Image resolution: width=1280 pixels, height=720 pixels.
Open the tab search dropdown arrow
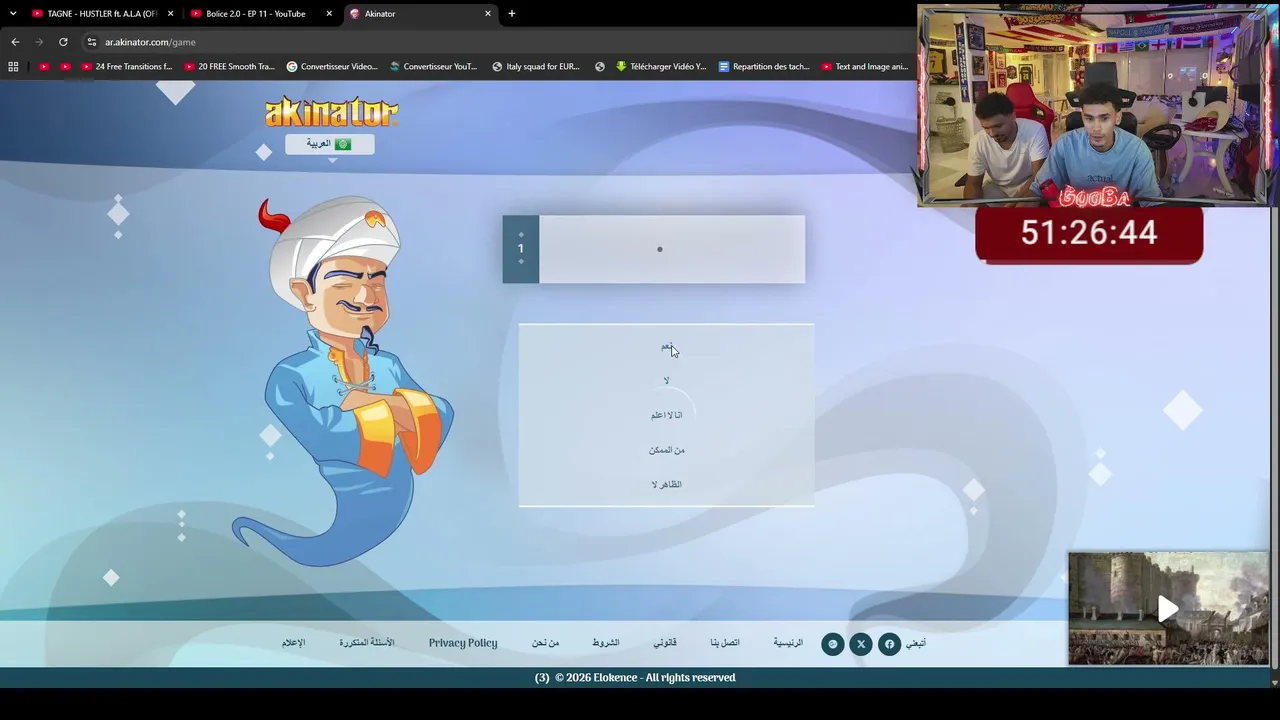13,14
